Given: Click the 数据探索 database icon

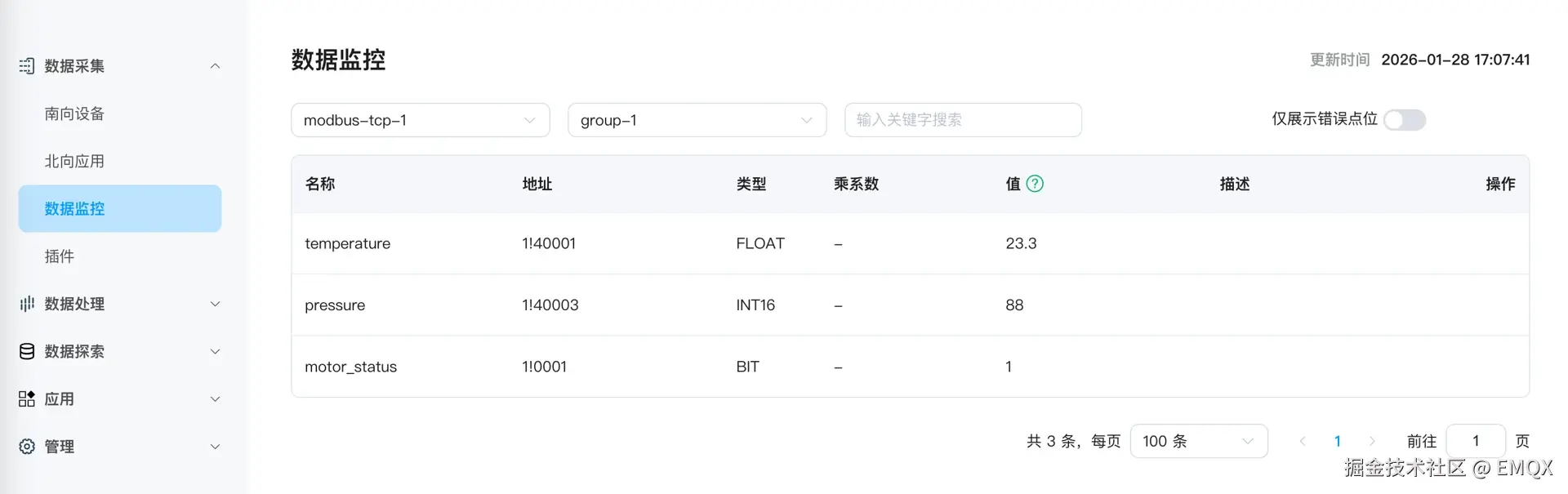Looking at the screenshot, I should [x=27, y=351].
